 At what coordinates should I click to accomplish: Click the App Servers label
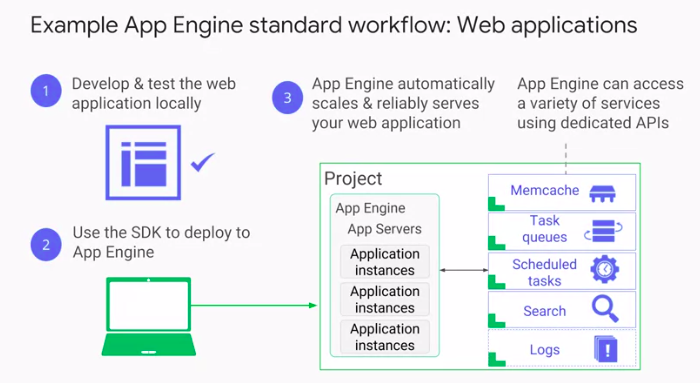[x=384, y=229]
